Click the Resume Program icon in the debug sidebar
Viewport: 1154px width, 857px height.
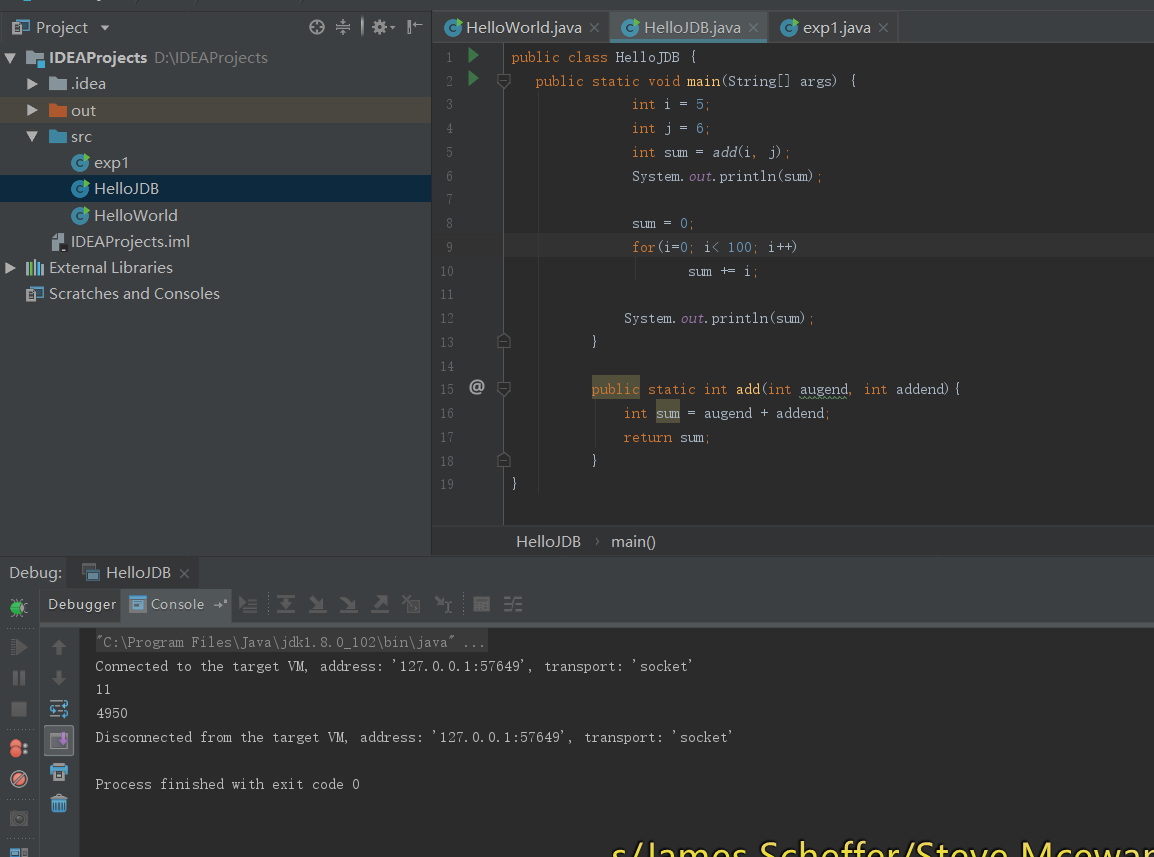tap(18, 647)
